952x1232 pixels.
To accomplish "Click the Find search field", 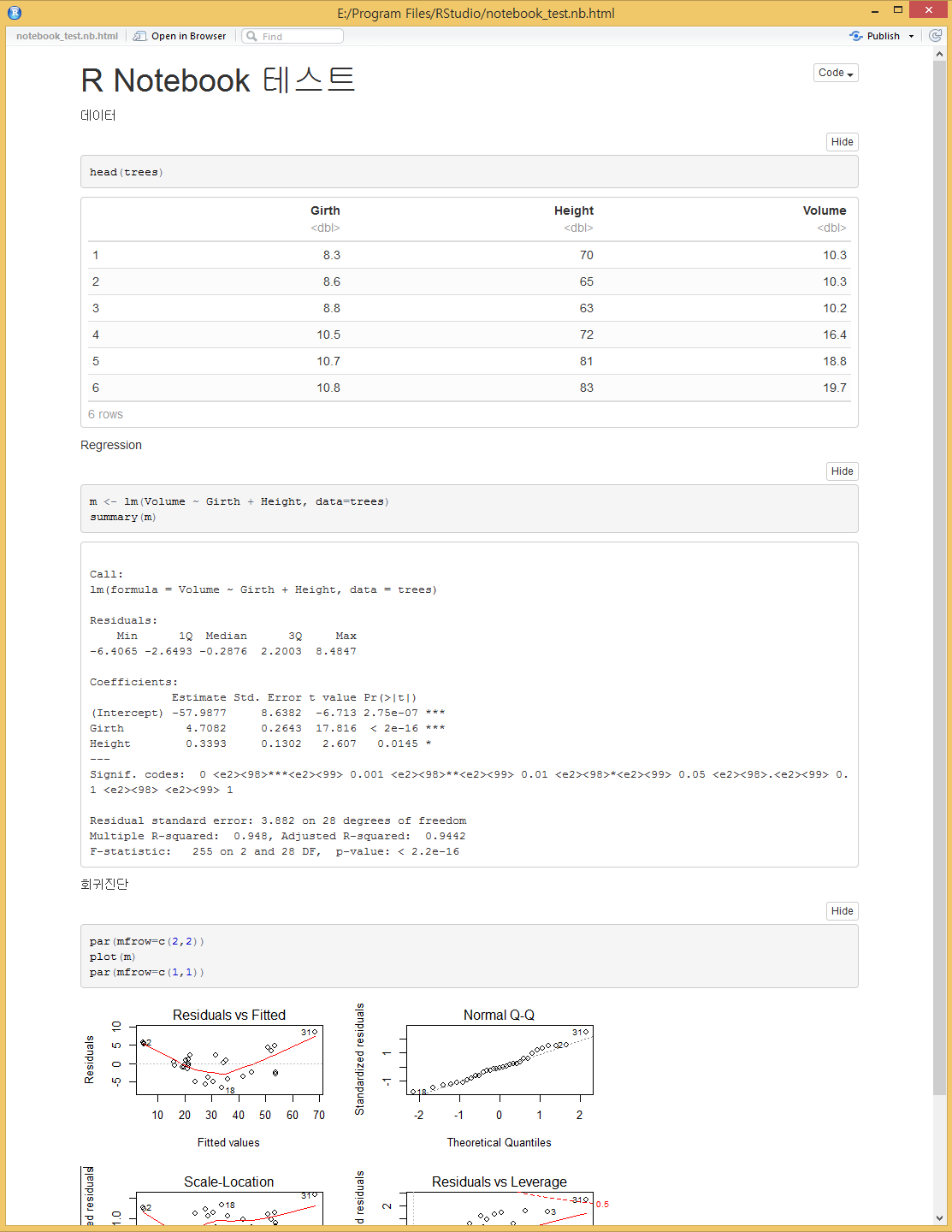I will coord(293,36).
